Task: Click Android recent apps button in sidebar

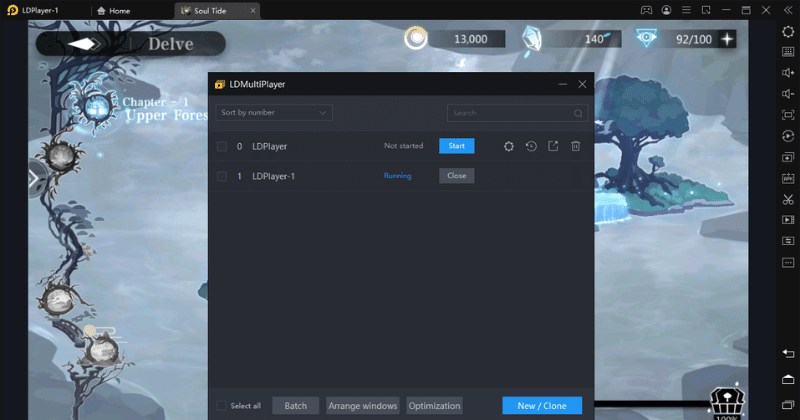Action: pos(788,405)
